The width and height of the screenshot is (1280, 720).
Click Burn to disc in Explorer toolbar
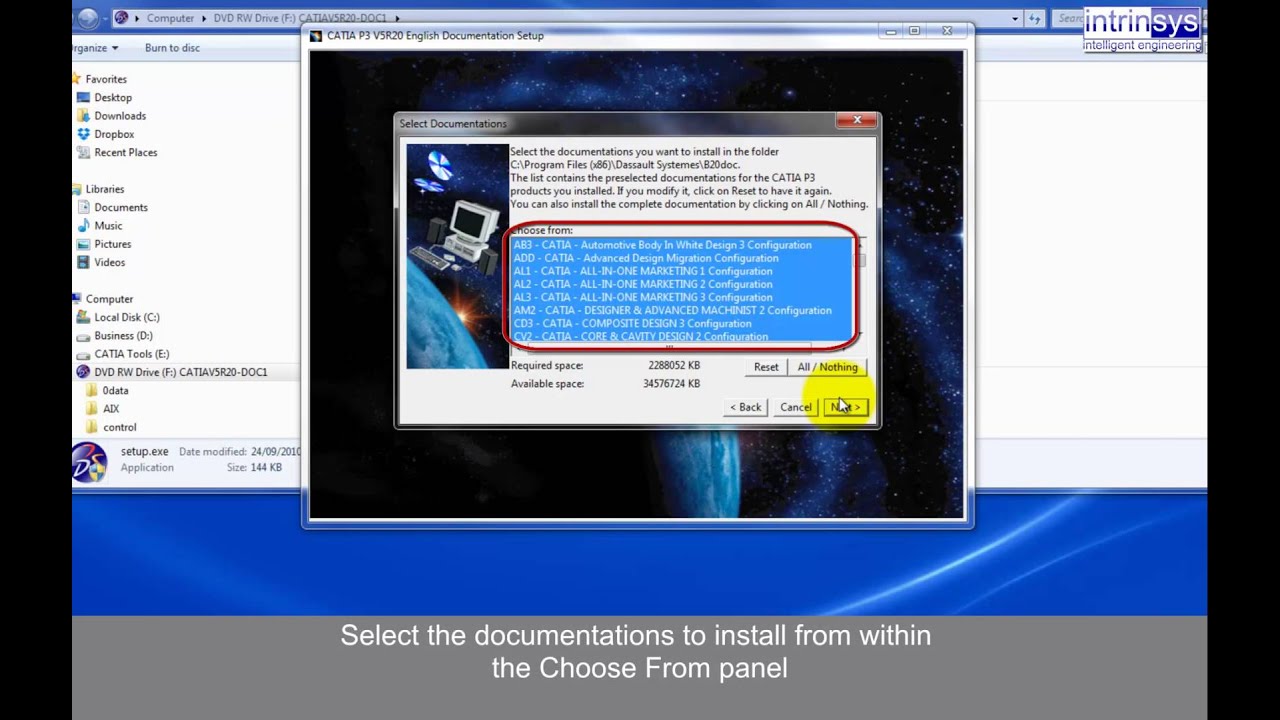(x=172, y=48)
